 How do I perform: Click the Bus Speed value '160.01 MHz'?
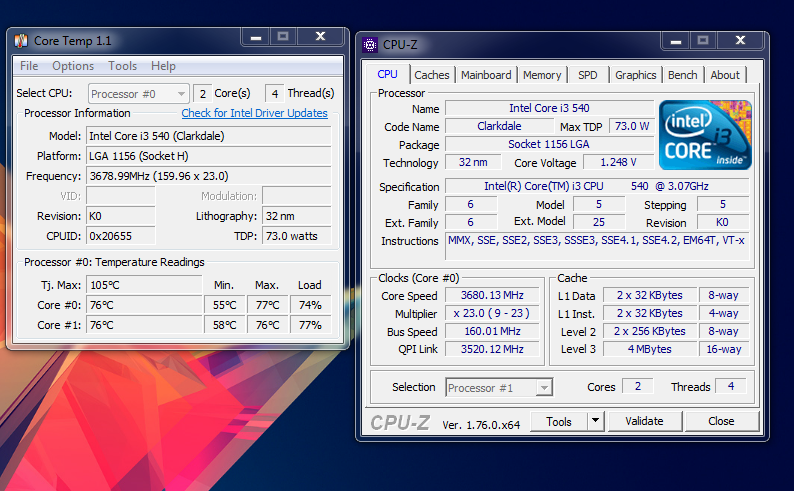point(492,331)
